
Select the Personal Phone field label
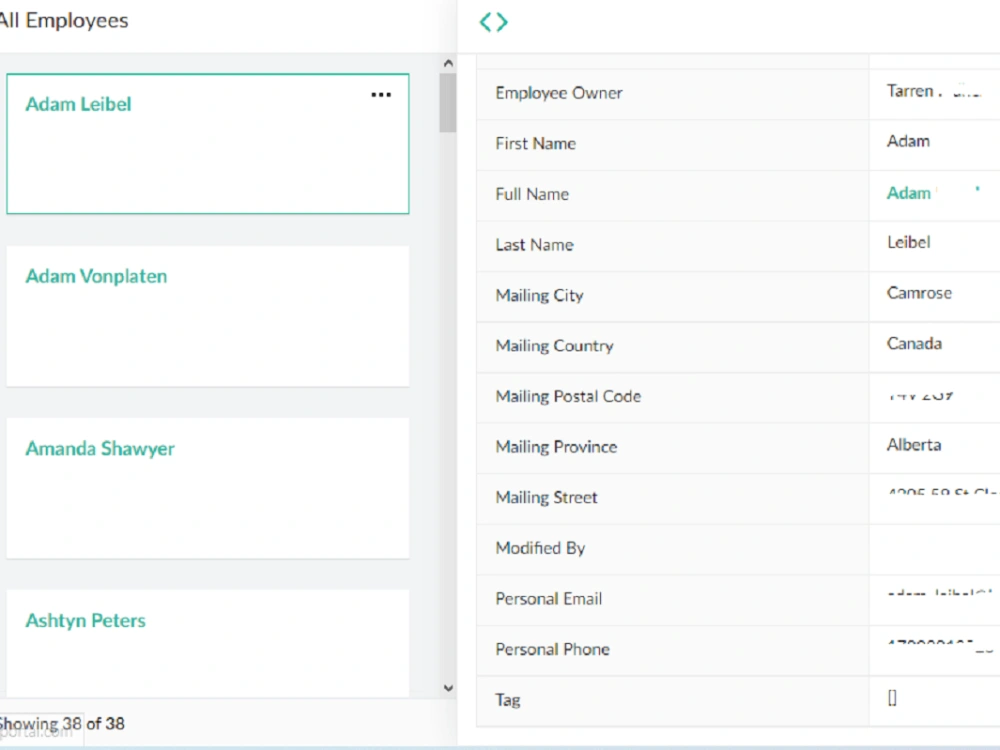(552, 649)
